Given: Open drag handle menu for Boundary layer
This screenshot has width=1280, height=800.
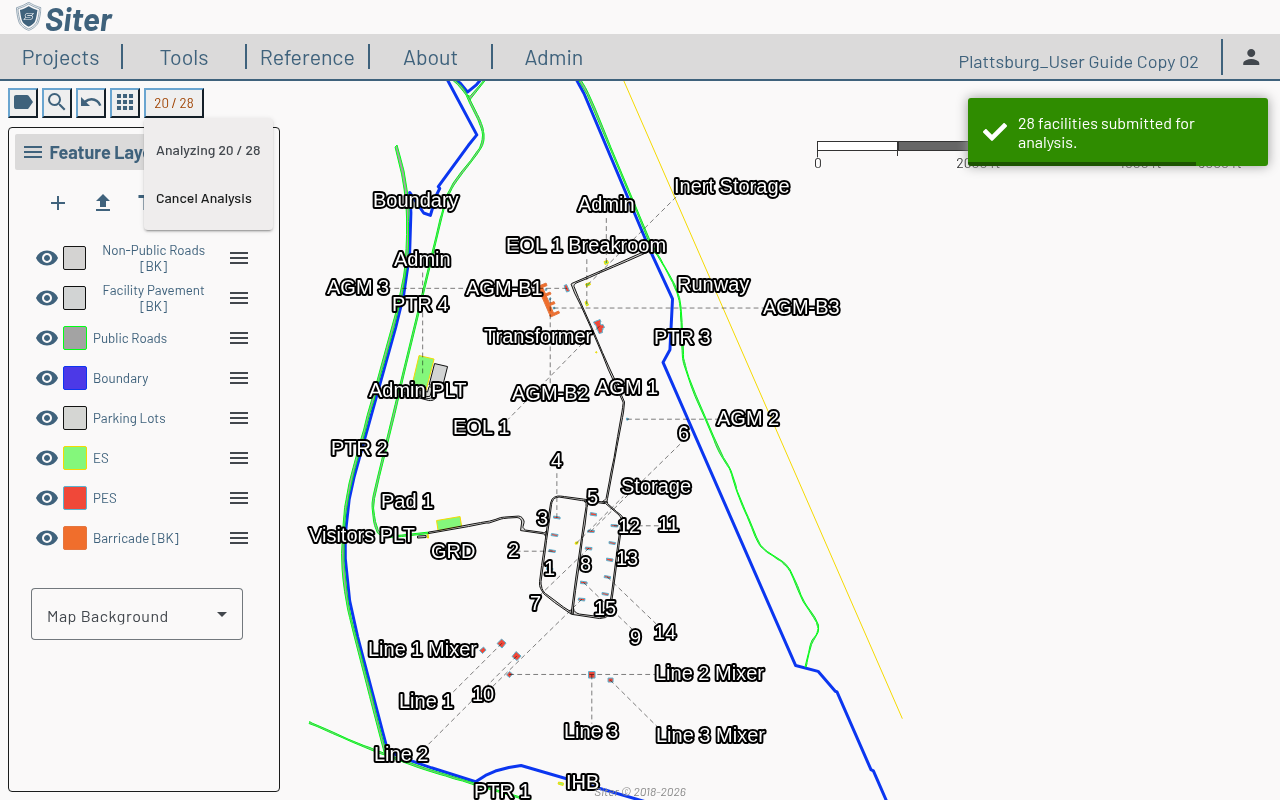Looking at the screenshot, I should pos(239,378).
